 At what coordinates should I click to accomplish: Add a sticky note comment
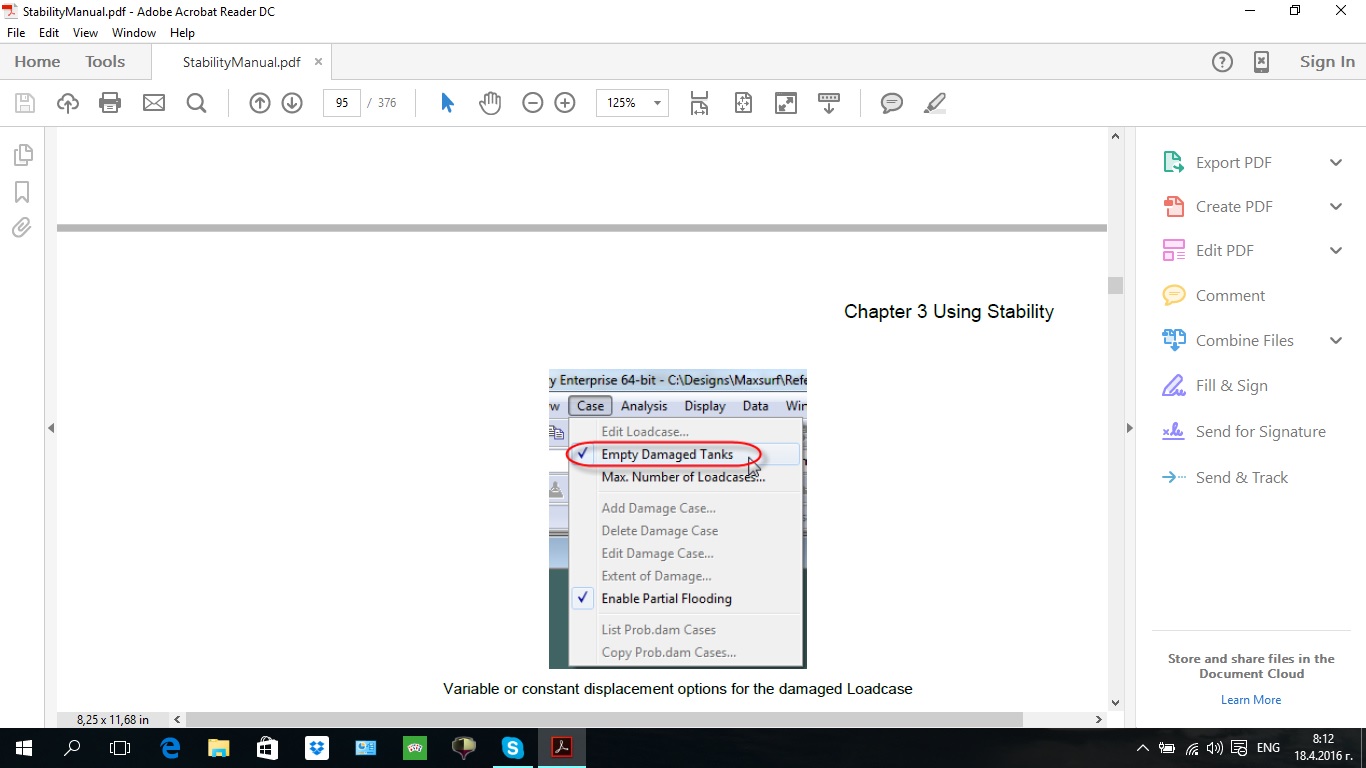tap(892, 103)
